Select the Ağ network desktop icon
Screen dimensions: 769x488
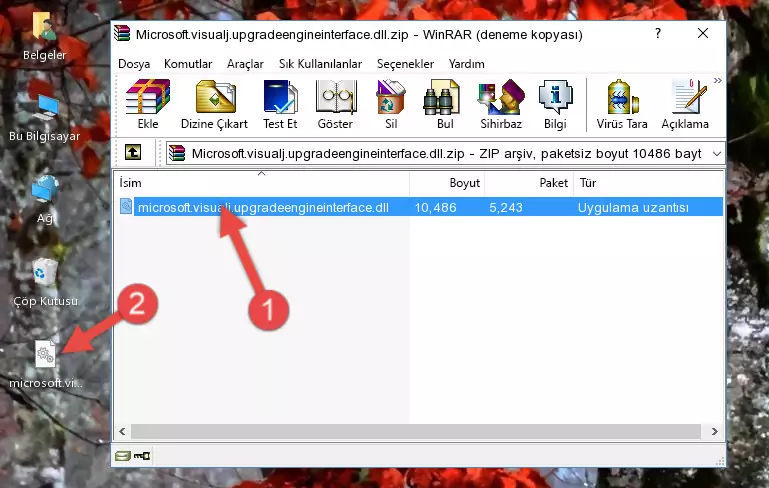click(45, 200)
